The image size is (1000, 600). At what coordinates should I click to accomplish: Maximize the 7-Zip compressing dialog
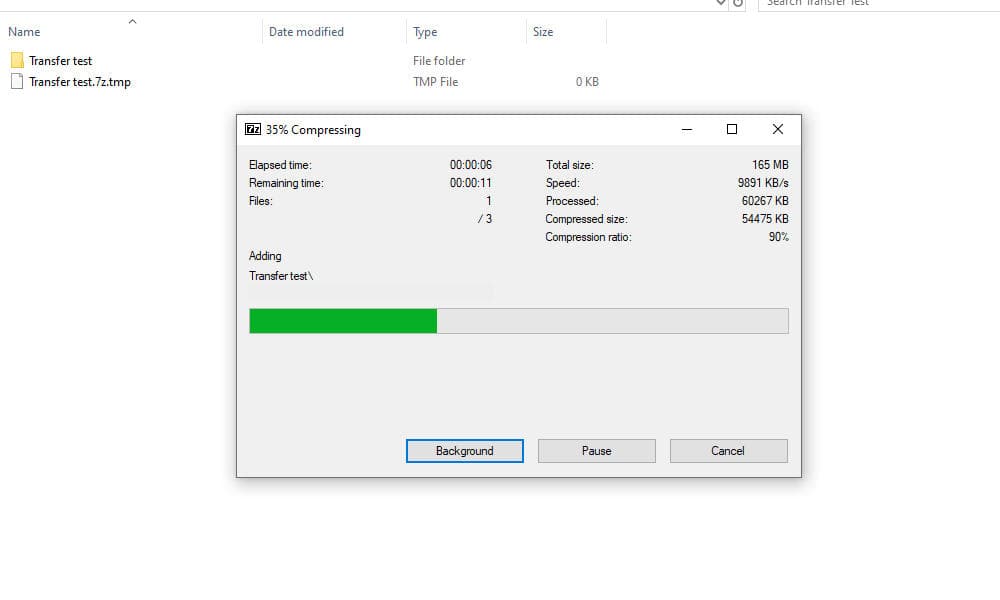point(732,129)
